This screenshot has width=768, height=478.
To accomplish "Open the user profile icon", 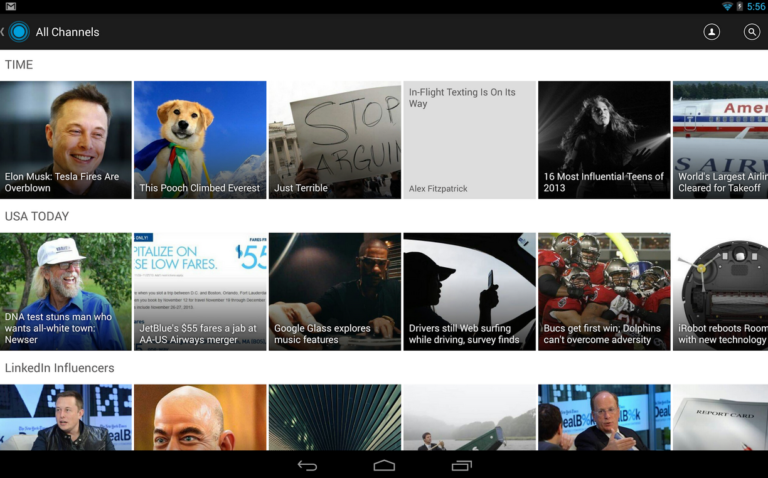I will pos(711,32).
